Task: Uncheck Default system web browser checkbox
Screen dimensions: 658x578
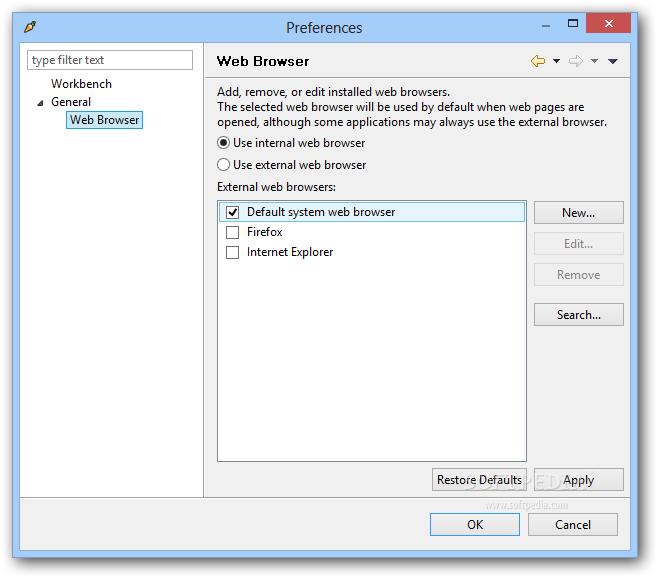Action: point(232,212)
